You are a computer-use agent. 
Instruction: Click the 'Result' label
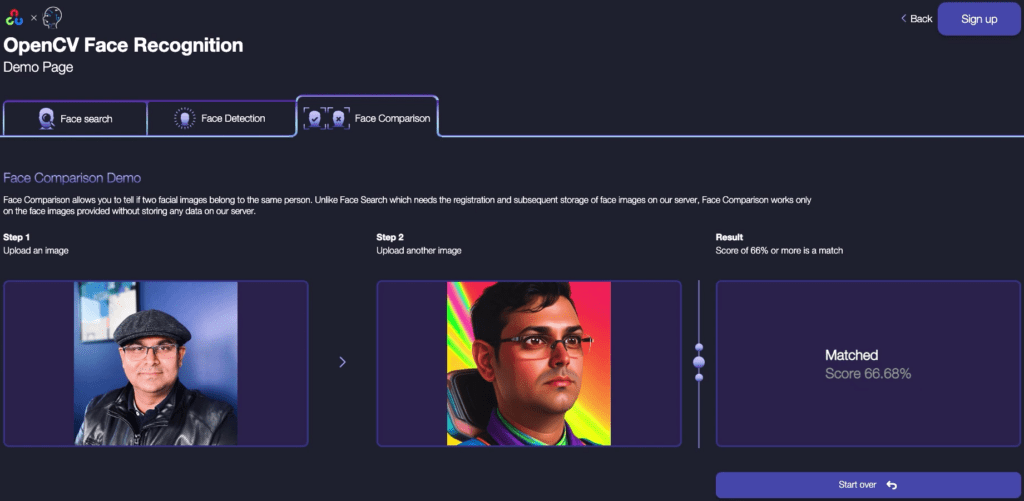coord(729,237)
